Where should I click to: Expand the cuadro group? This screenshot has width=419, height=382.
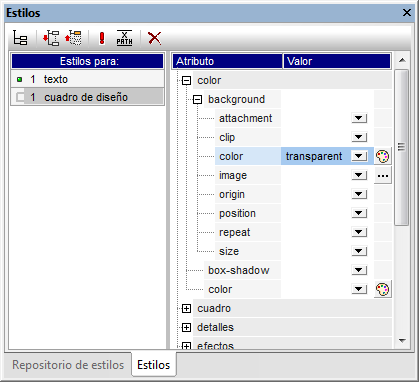pos(187,308)
